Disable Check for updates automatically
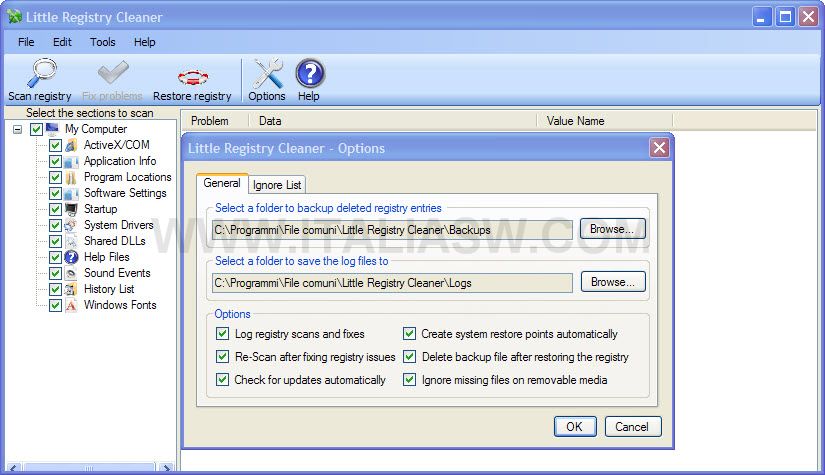Image resolution: width=825 pixels, height=475 pixels. pyautogui.click(x=223, y=379)
